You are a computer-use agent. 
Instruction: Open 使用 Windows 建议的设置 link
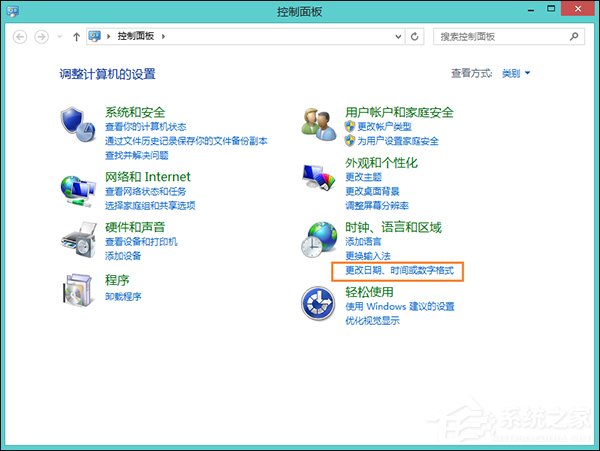coord(399,306)
